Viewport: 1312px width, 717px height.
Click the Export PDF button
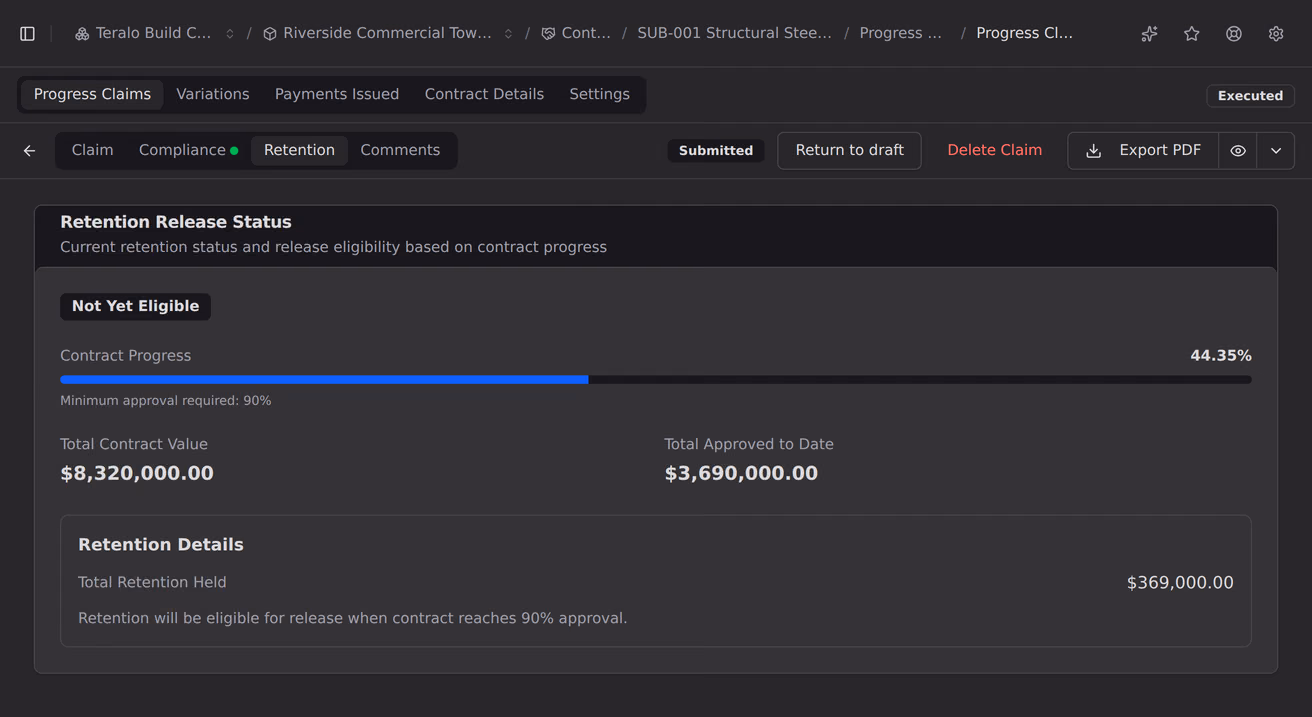point(1143,151)
